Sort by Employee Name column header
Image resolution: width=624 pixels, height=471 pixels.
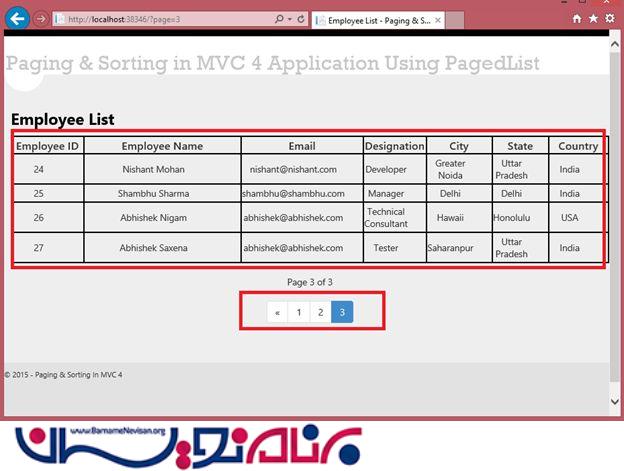[x=162, y=146]
